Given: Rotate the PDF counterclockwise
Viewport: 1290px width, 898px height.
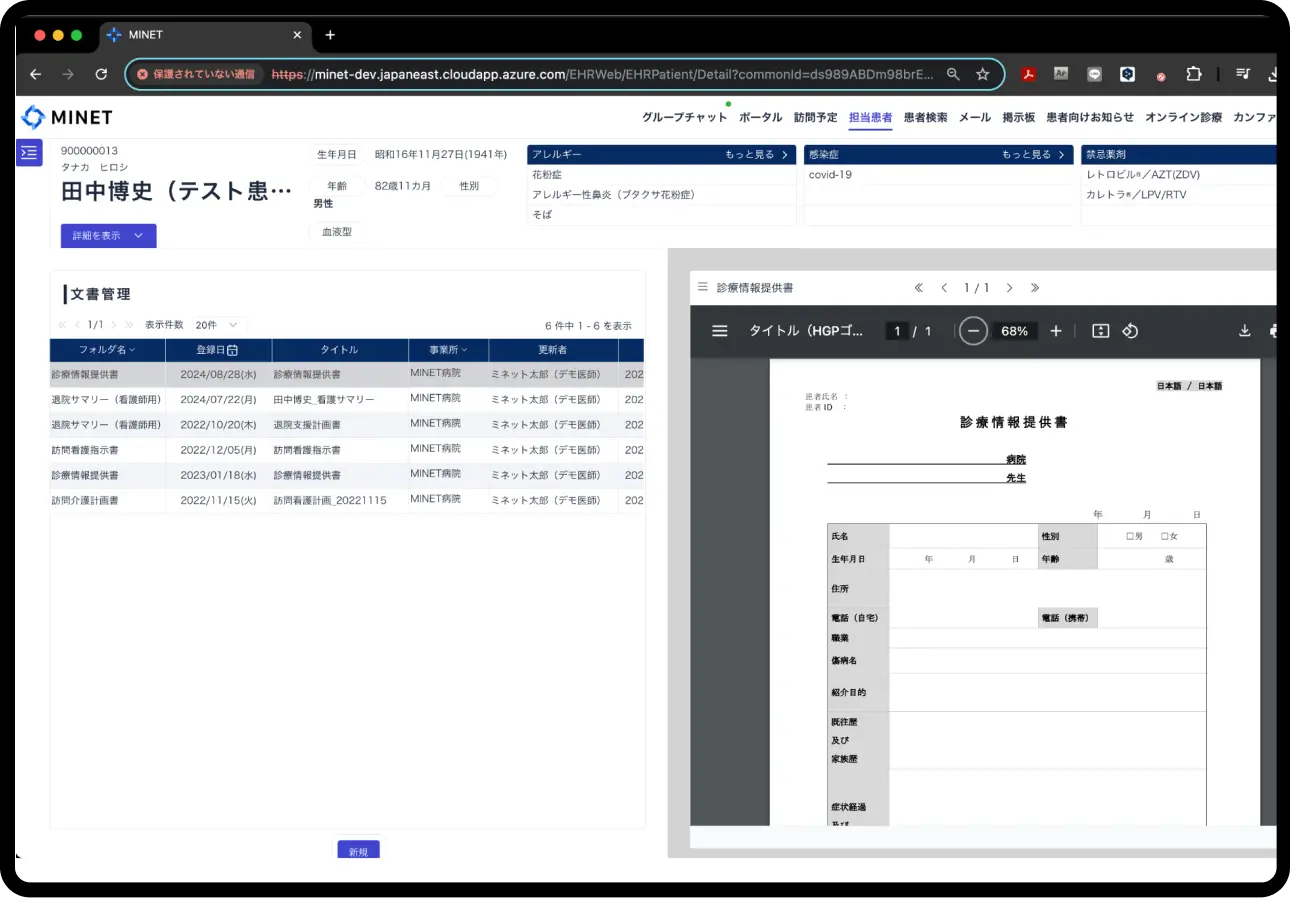Looking at the screenshot, I should click(x=1130, y=331).
